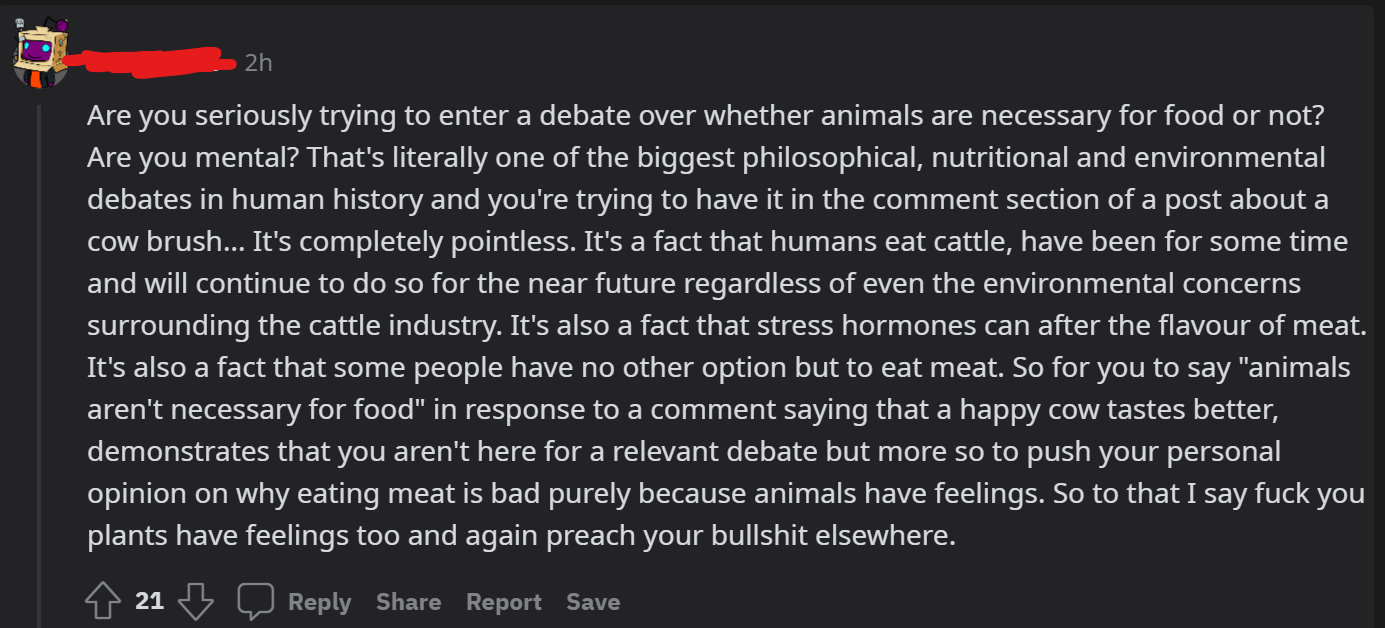The height and width of the screenshot is (628, 1385).
Task: Open the permalink via the 2h timestamp
Action: tap(257, 62)
